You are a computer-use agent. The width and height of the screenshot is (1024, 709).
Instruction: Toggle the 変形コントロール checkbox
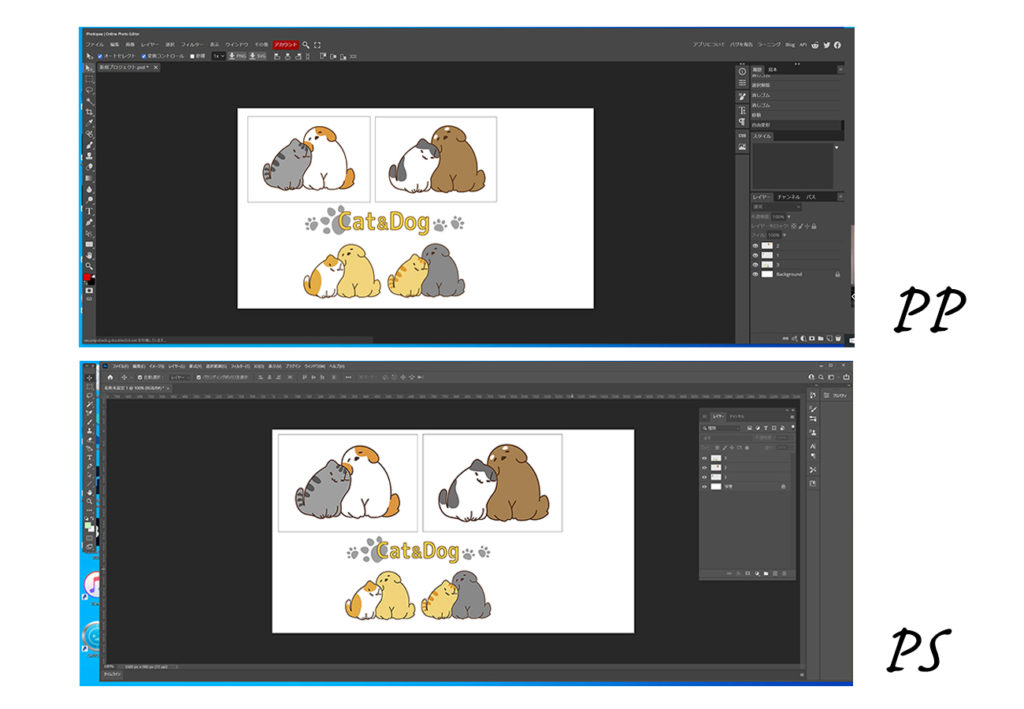144,56
